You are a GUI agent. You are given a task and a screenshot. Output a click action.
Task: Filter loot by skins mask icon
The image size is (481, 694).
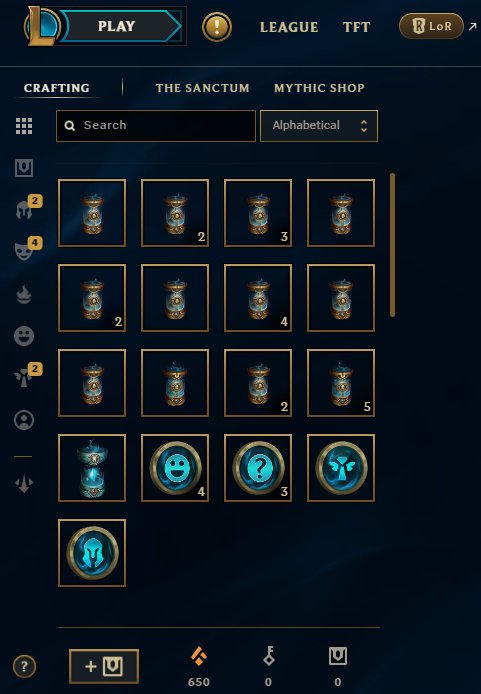click(24, 251)
